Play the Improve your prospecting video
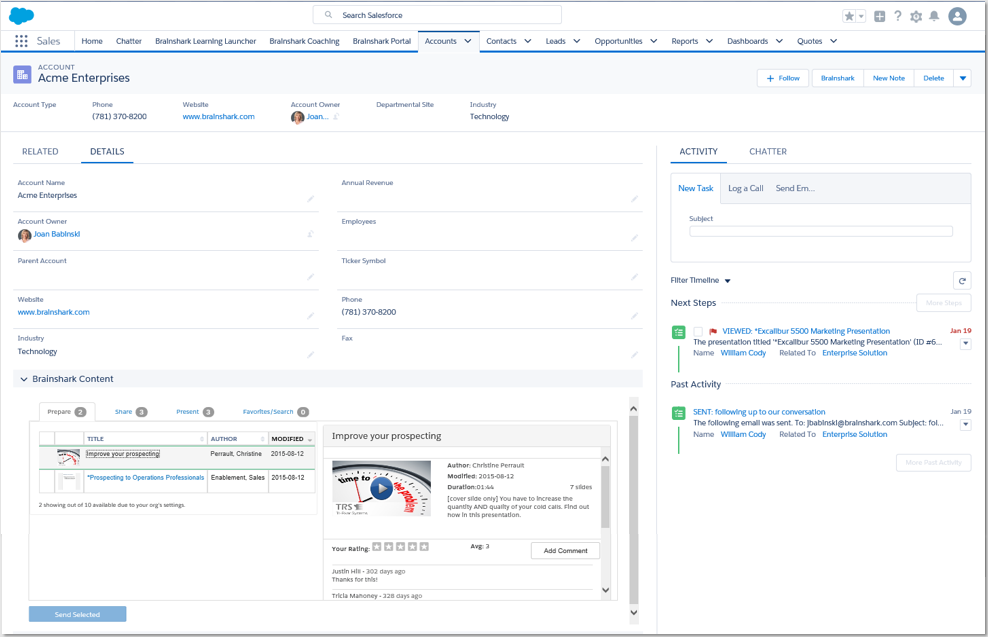The height and width of the screenshot is (637, 988). (381, 488)
